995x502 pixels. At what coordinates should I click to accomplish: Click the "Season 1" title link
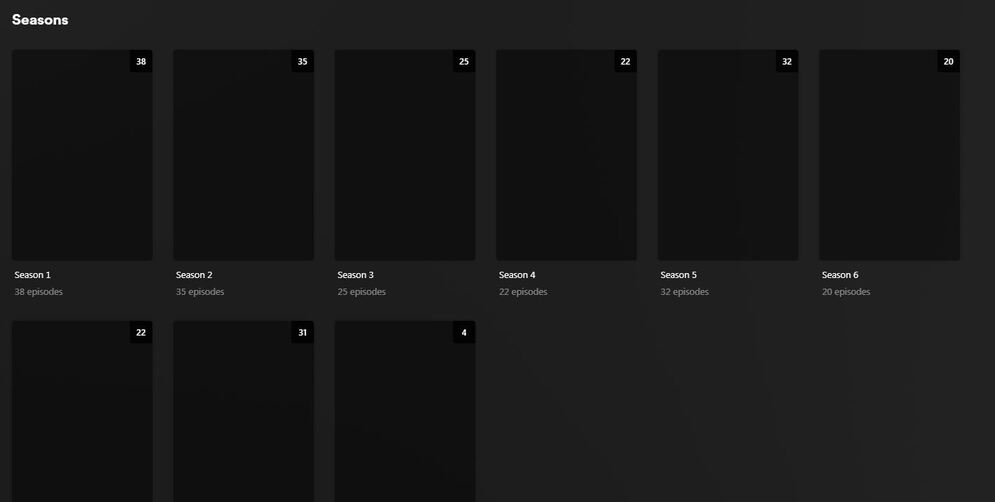tap(32, 275)
